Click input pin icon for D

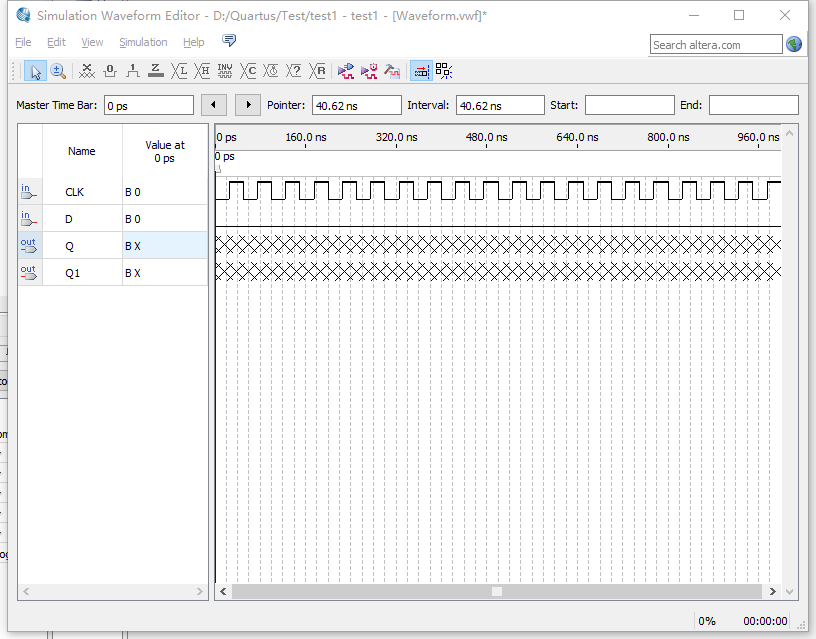(29, 219)
